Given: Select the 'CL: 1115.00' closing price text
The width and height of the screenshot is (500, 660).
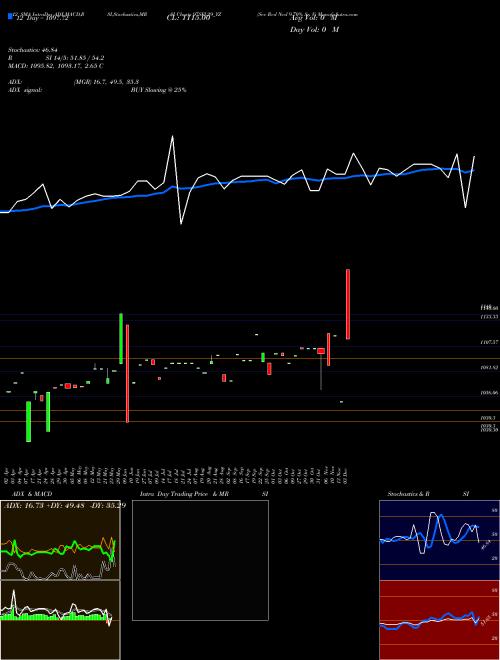Looking at the screenshot, I should 188,19.
